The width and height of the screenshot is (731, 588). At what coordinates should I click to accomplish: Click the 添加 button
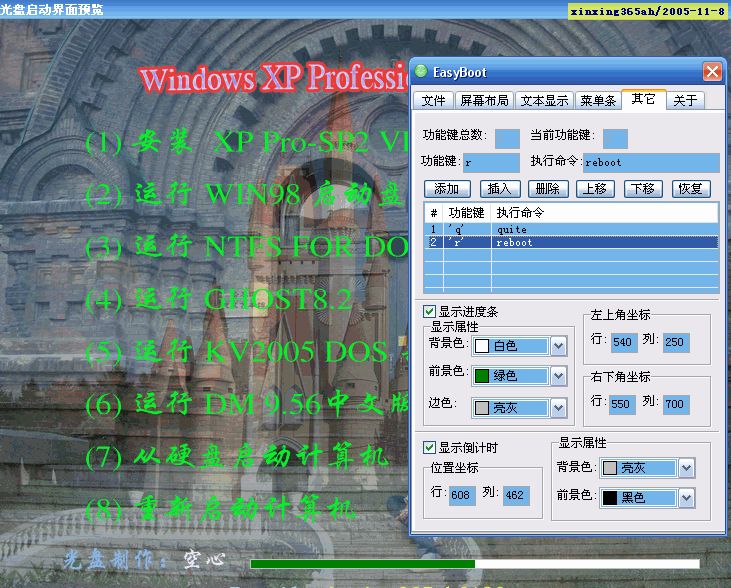click(x=447, y=189)
